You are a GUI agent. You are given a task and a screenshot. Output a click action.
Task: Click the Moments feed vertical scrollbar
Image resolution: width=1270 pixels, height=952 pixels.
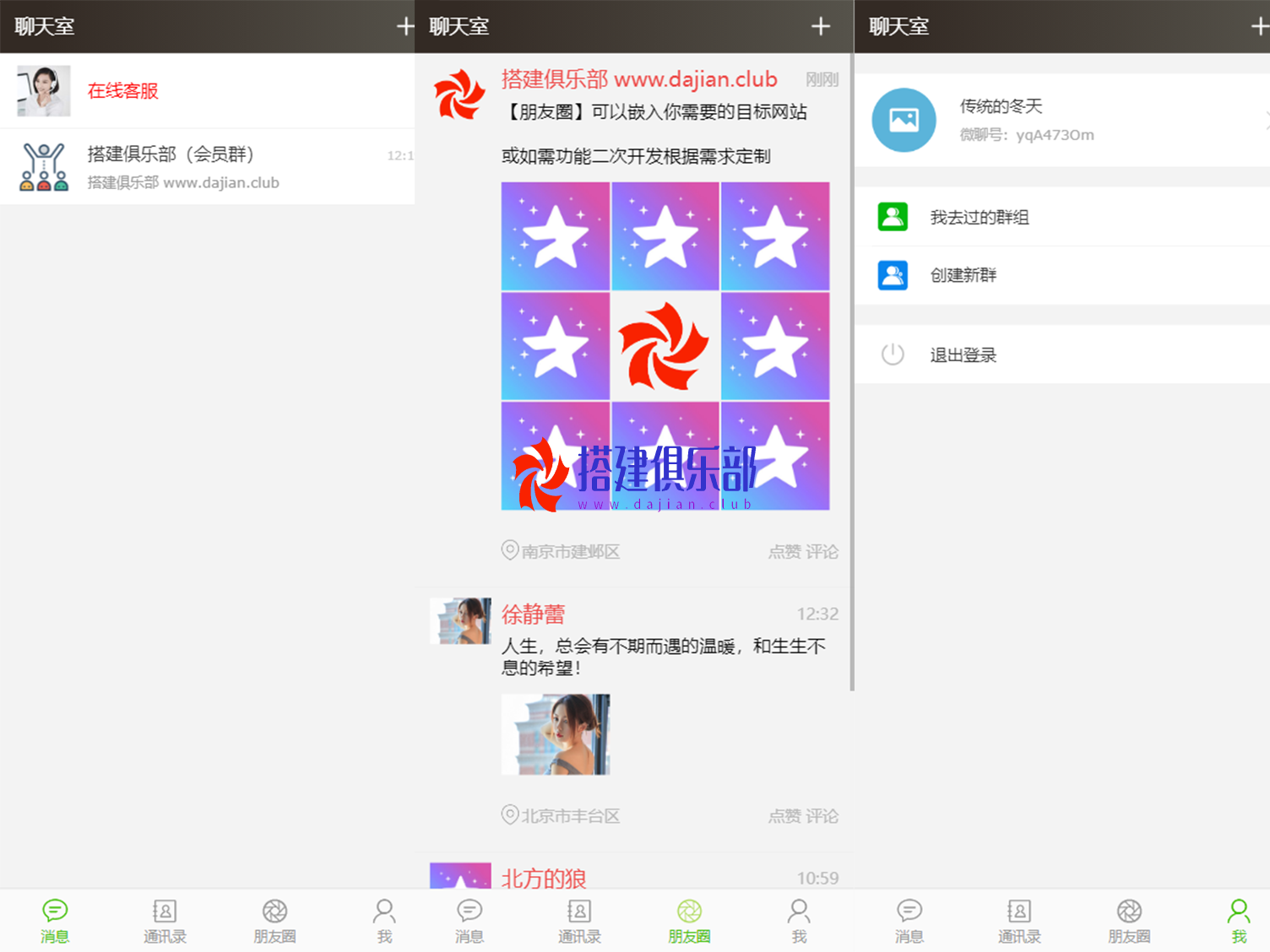[x=851, y=371]
